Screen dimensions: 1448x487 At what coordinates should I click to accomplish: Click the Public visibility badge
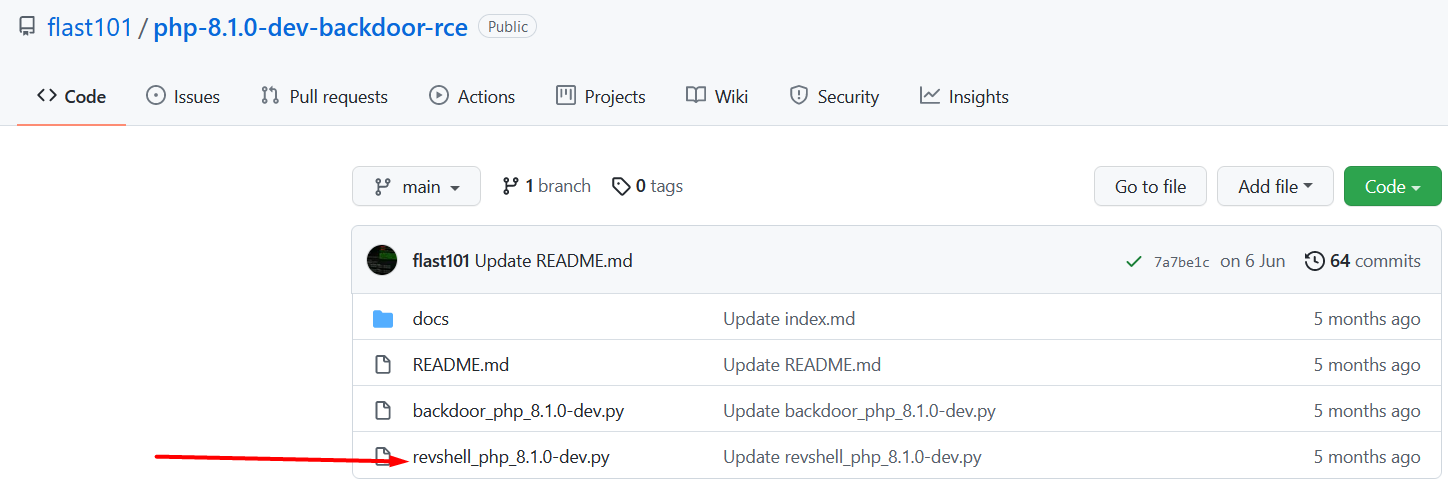click(x=508, y=27)
